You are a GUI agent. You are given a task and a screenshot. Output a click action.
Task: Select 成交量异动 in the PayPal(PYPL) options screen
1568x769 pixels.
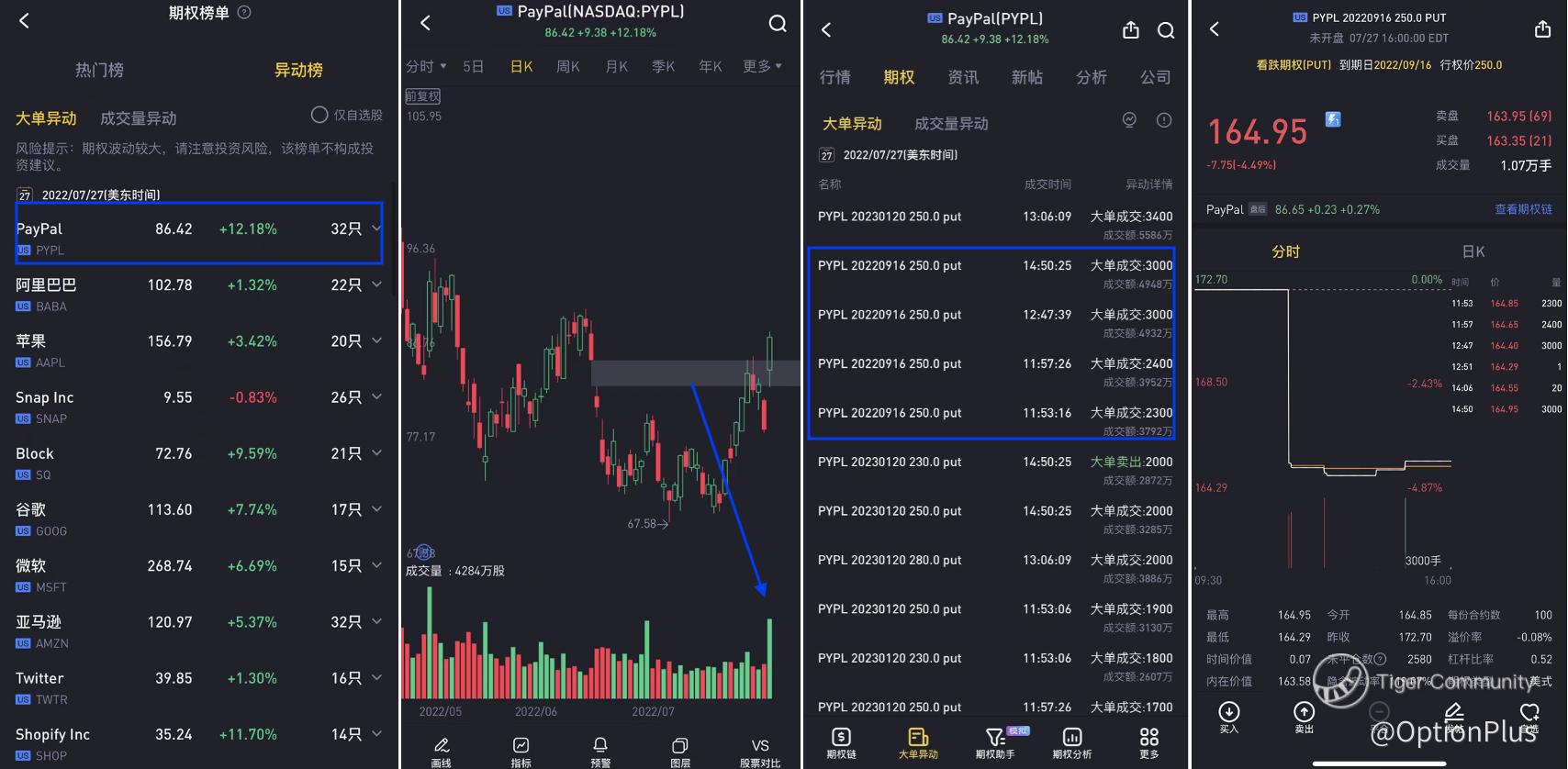click(952, 123)
